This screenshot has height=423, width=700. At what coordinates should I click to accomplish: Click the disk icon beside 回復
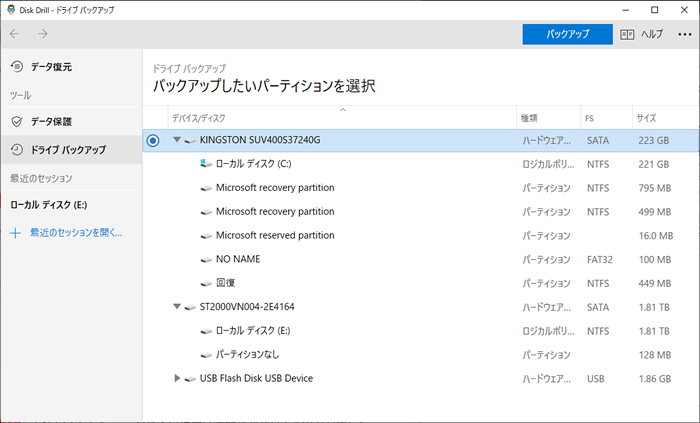206,284
